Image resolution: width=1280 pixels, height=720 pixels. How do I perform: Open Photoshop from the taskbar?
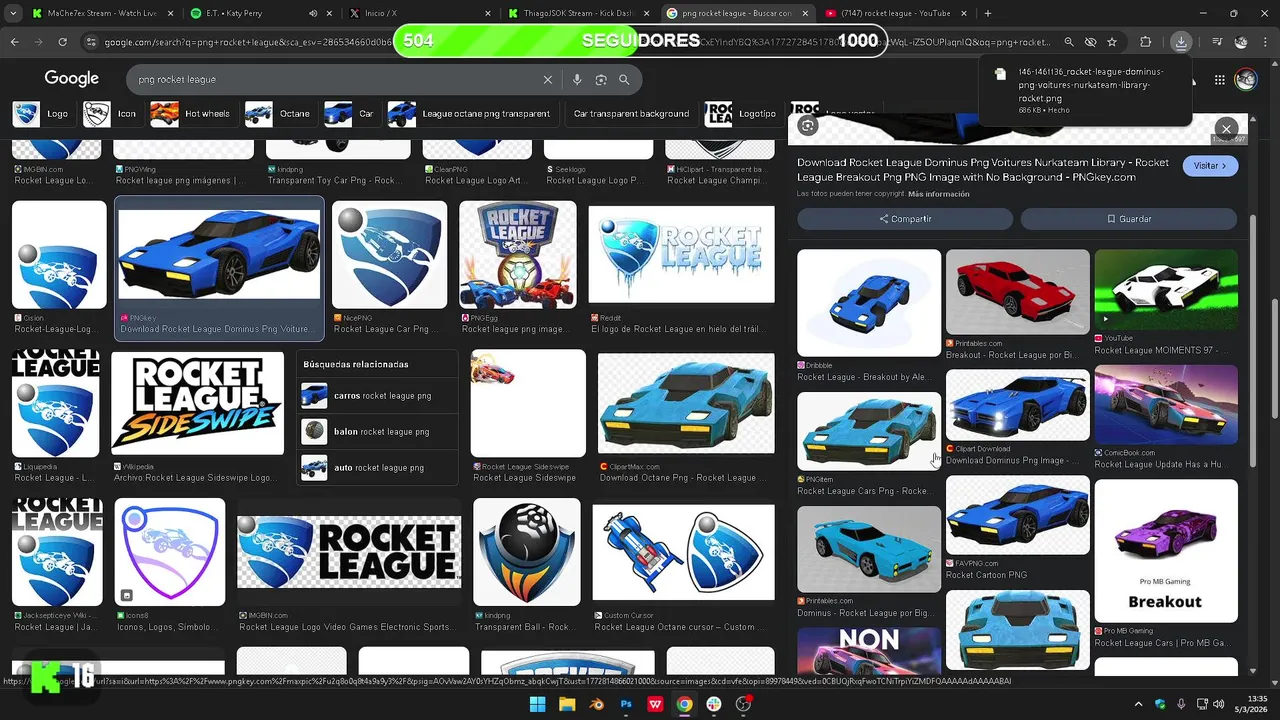(626, 704)
